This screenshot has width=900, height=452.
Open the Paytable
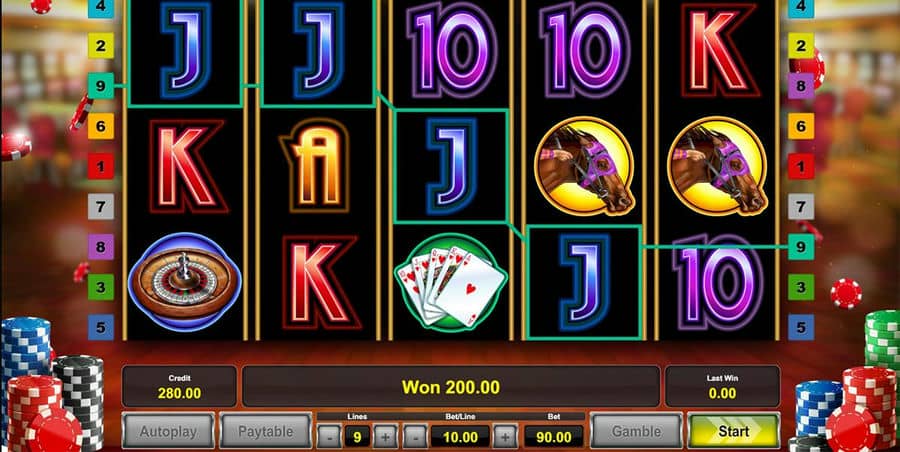266,431
